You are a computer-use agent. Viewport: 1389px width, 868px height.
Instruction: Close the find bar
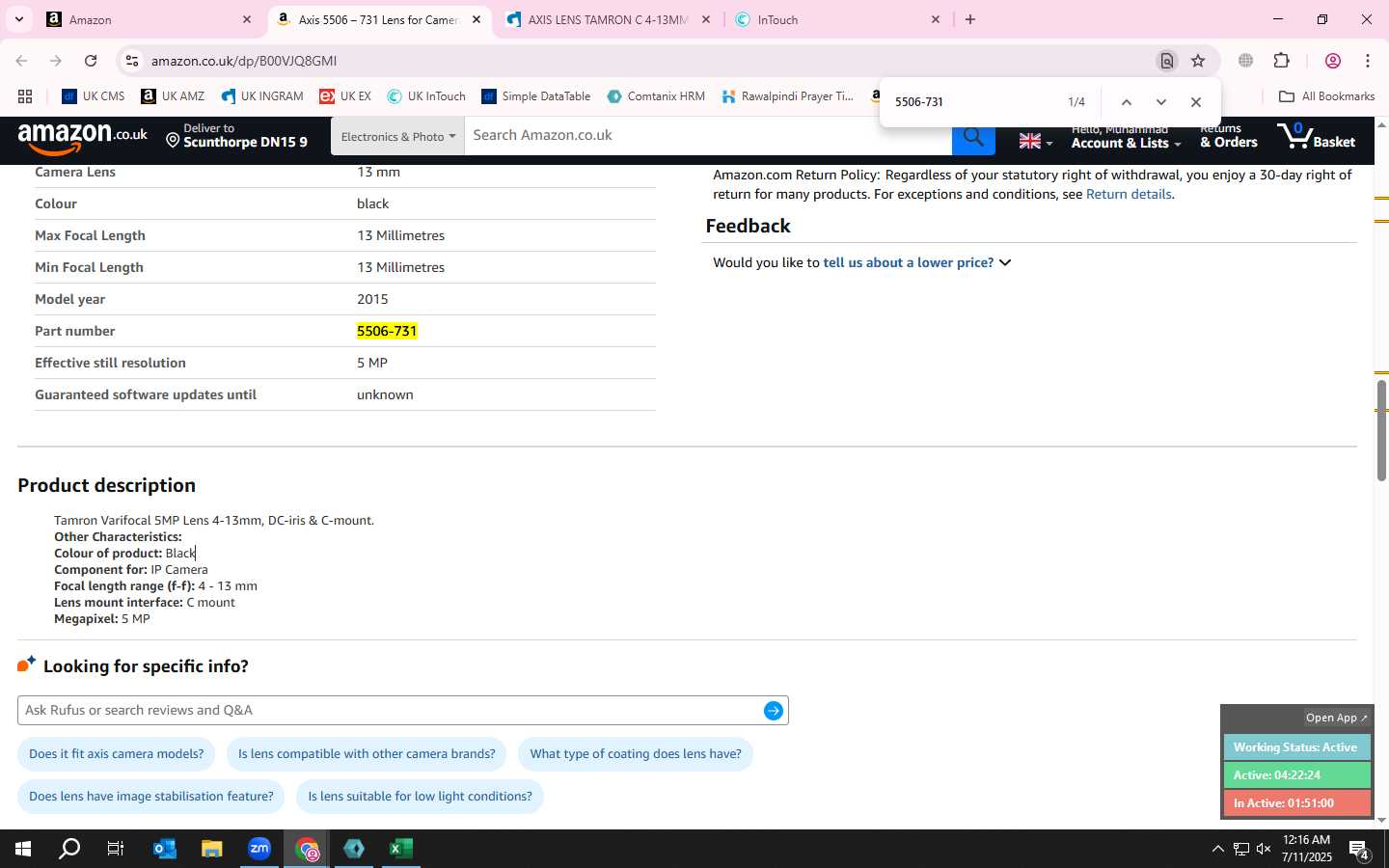coord(1196,102)
